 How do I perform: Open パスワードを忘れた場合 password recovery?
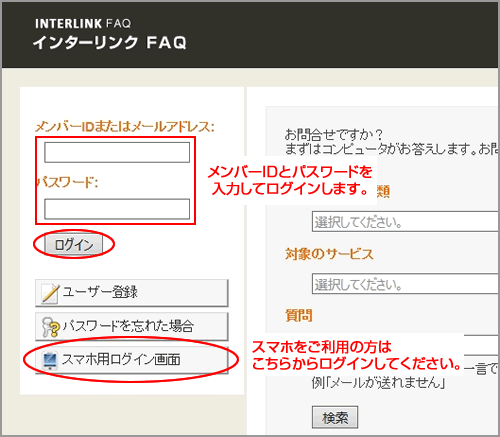click(132, 326)
